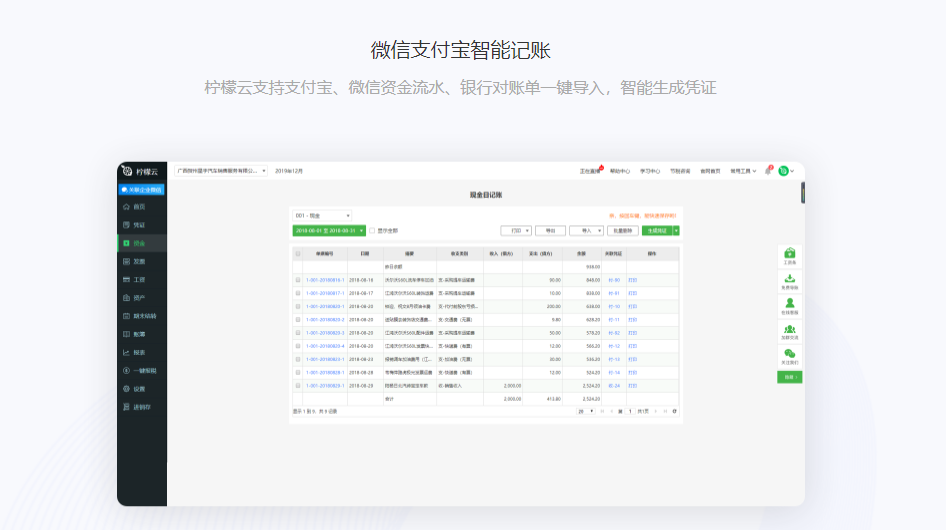Expand the 导入 import dropdown
This screenshot has height=530, width=946.
(x=586, y=231)
